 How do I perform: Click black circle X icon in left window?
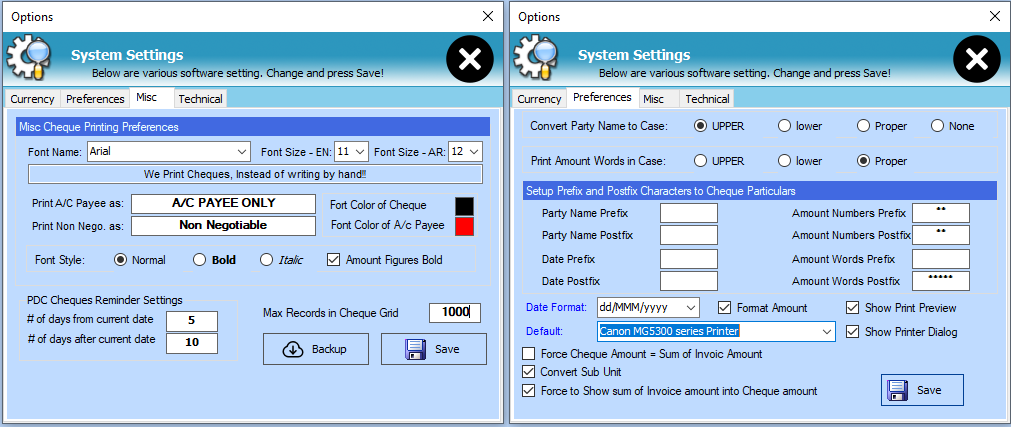point(469,60)
